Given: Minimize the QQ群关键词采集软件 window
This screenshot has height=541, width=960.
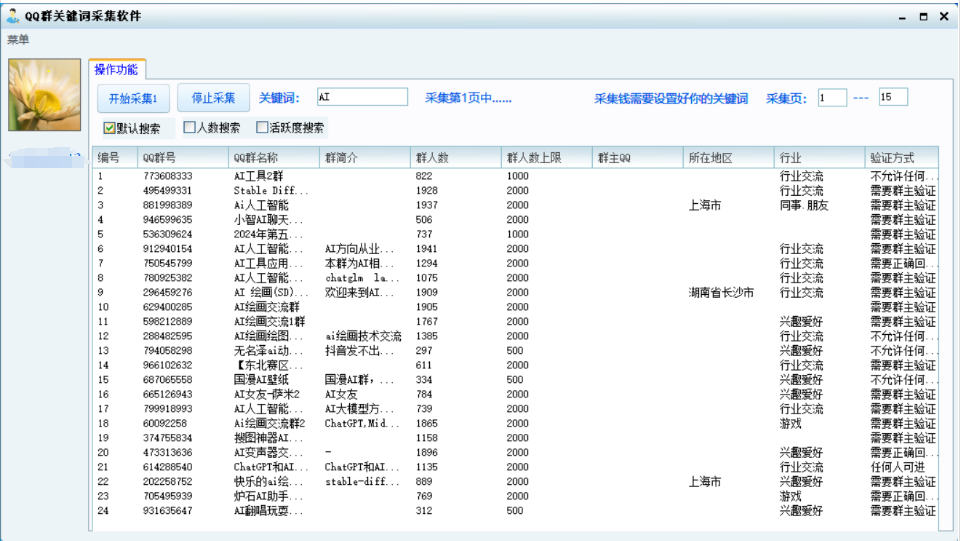Looking at the screenshot, I should (x=902, y=17).
